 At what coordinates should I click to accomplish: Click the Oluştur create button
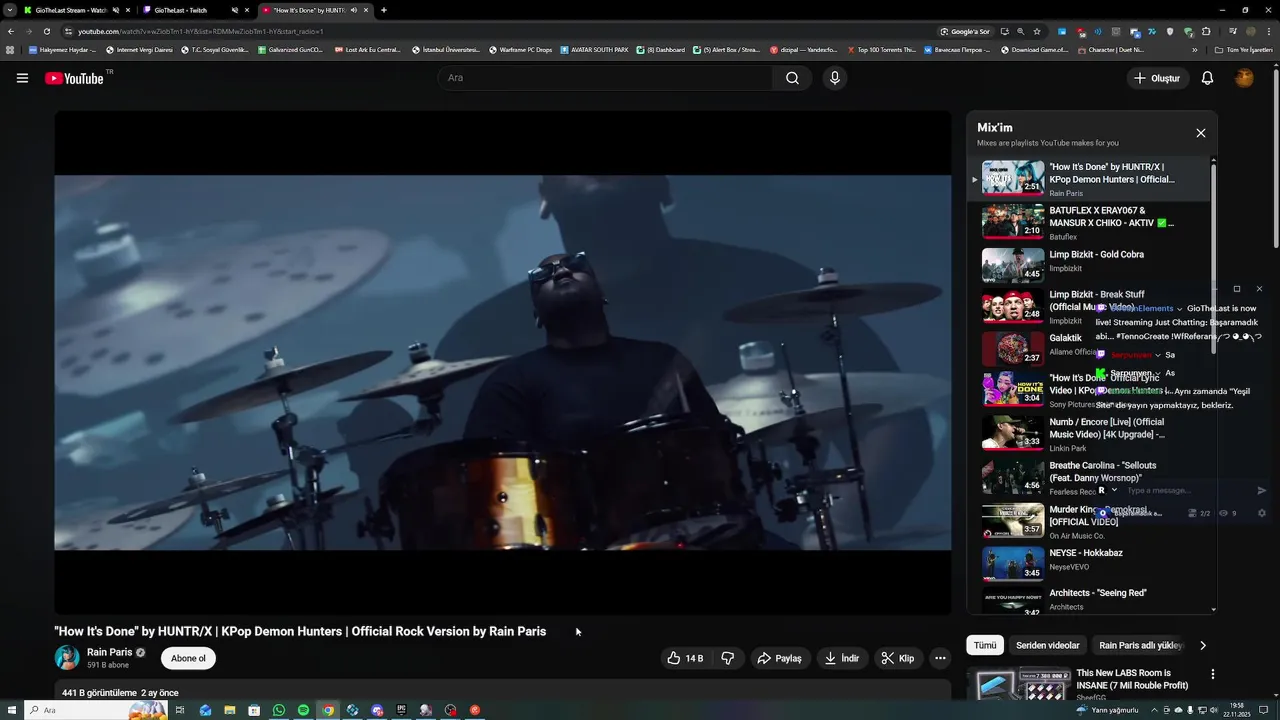click(x=1157, y=78)
